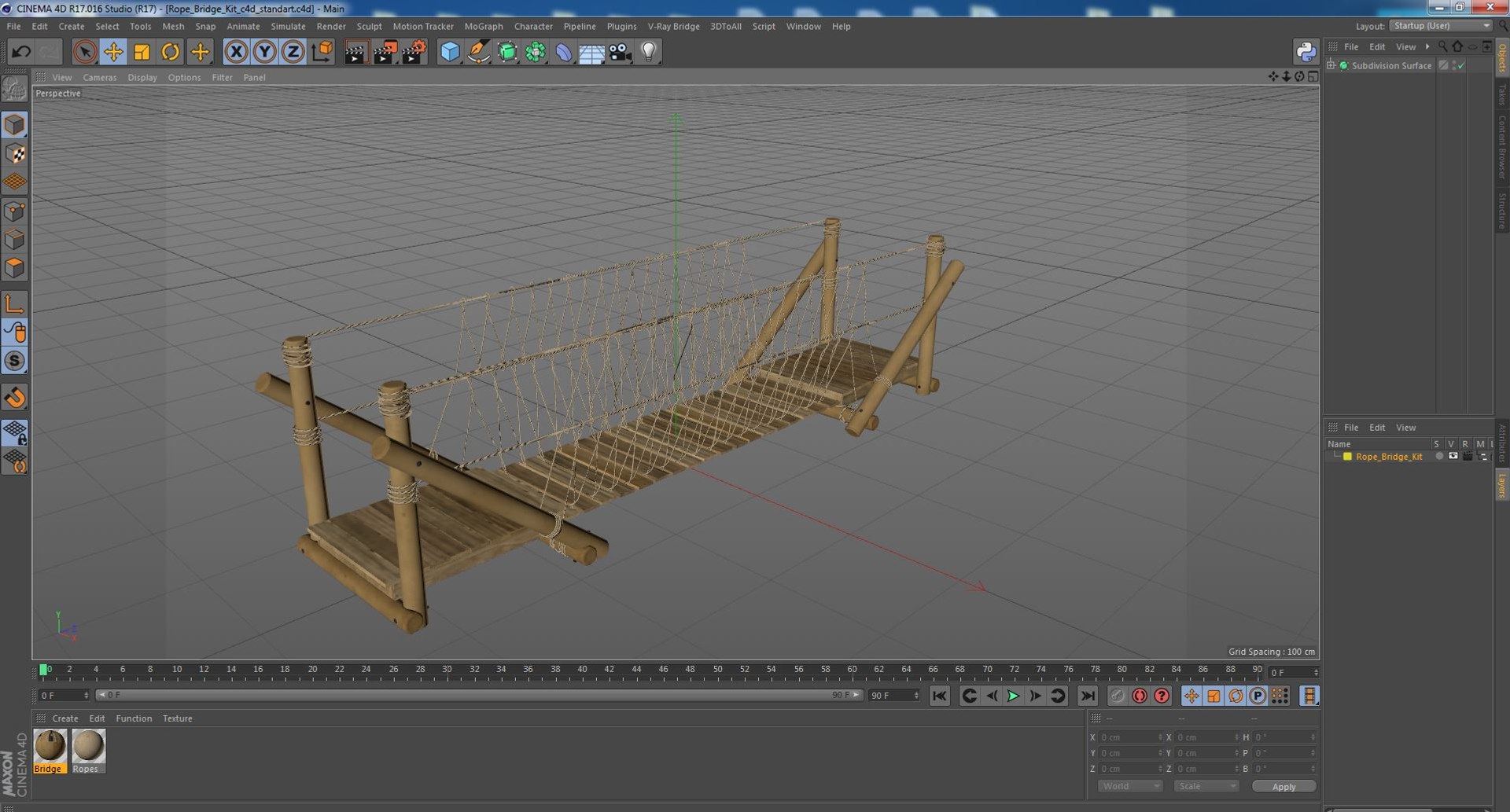The height and width of the screenshot is (812, 1510).
Task: Open Edit Render Settings icon
Action: pyautogui.click(x=414, y=52)
